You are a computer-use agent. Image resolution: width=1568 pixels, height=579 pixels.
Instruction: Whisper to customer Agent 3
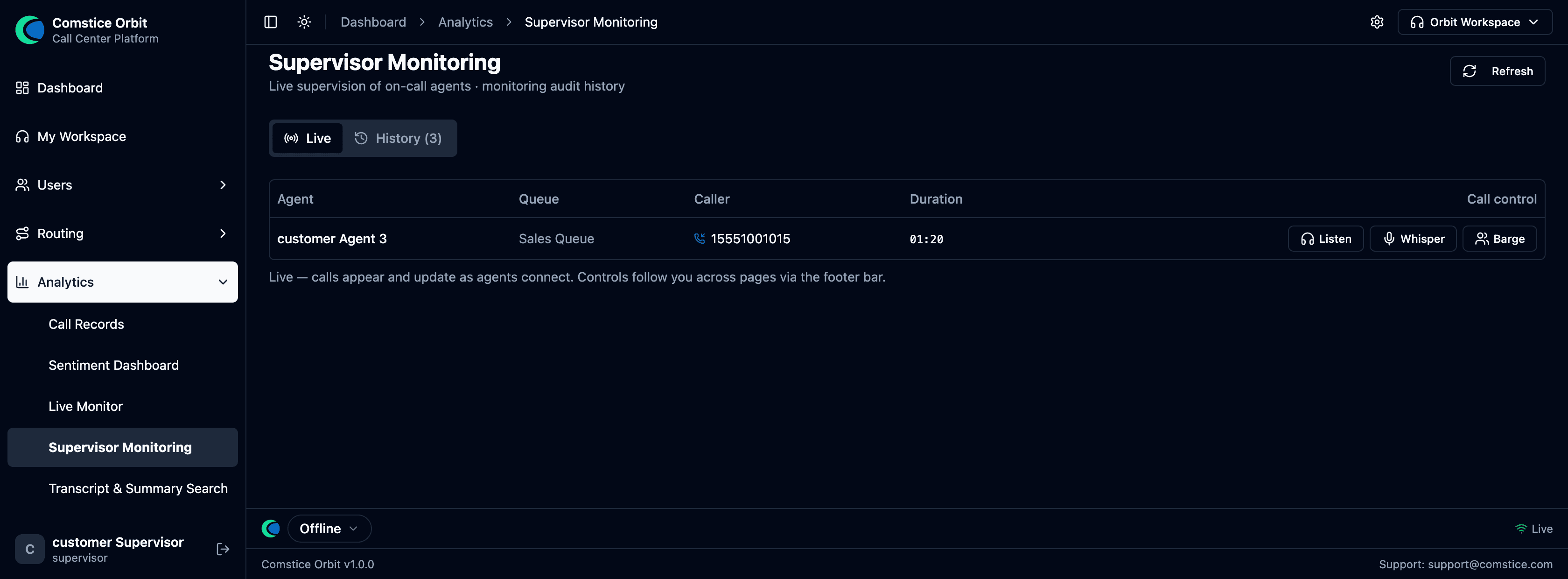1413,239
